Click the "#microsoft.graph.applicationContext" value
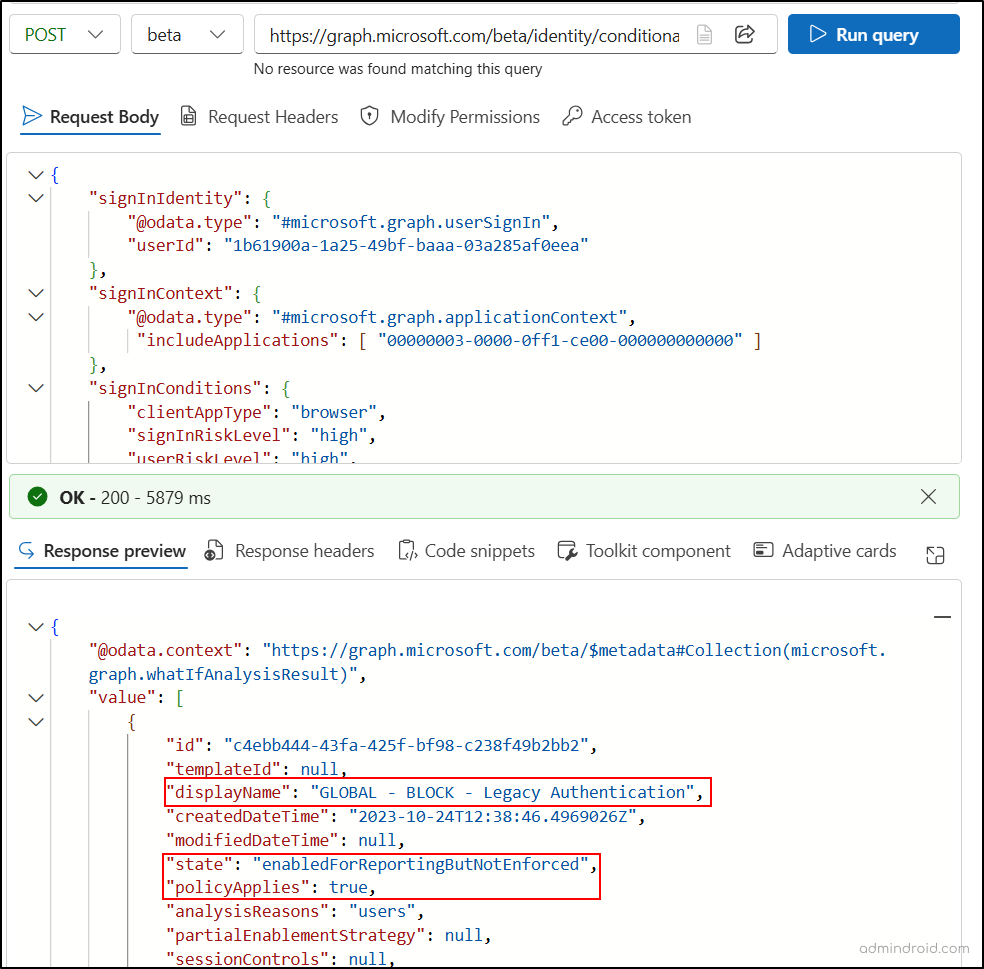The image size is (984, 969). (x=449, y=317)
